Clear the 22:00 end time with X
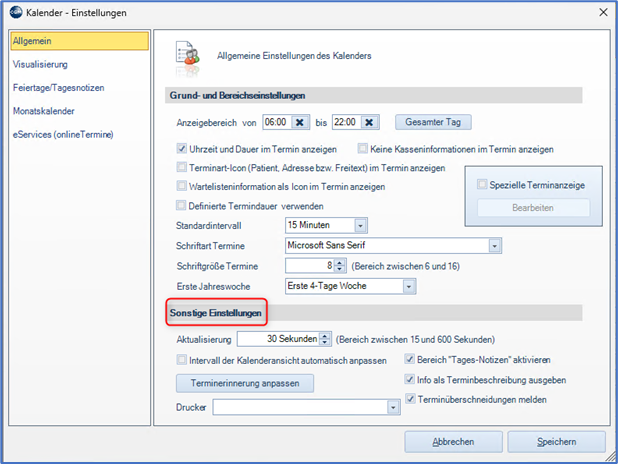 tap(369, 122)
